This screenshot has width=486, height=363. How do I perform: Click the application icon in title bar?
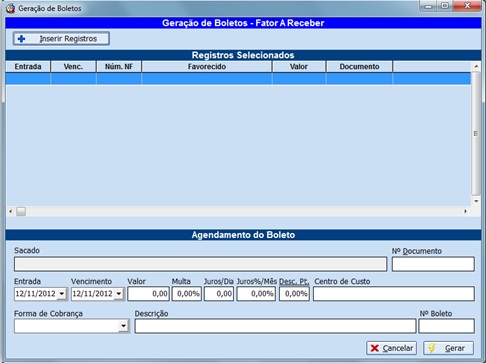coord(10,8)
